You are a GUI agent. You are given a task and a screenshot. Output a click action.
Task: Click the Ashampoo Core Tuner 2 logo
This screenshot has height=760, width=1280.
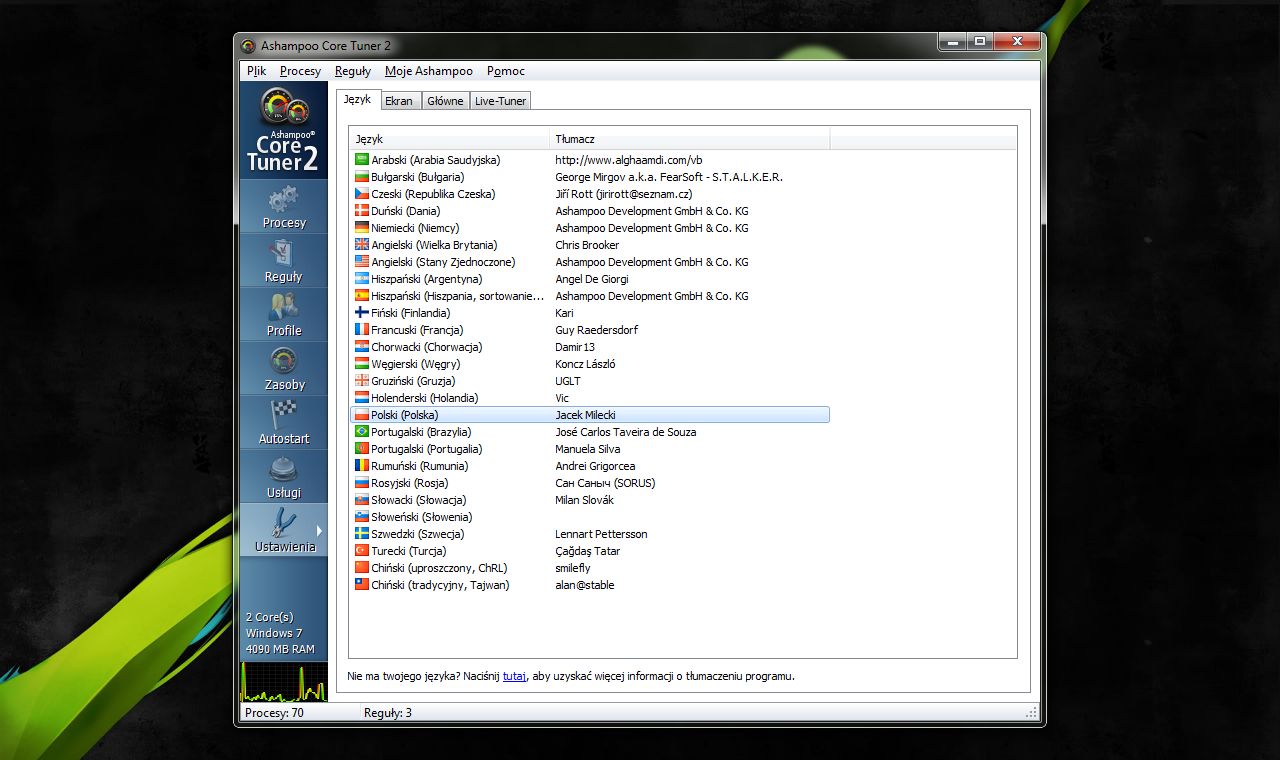[x=284, y=130]
